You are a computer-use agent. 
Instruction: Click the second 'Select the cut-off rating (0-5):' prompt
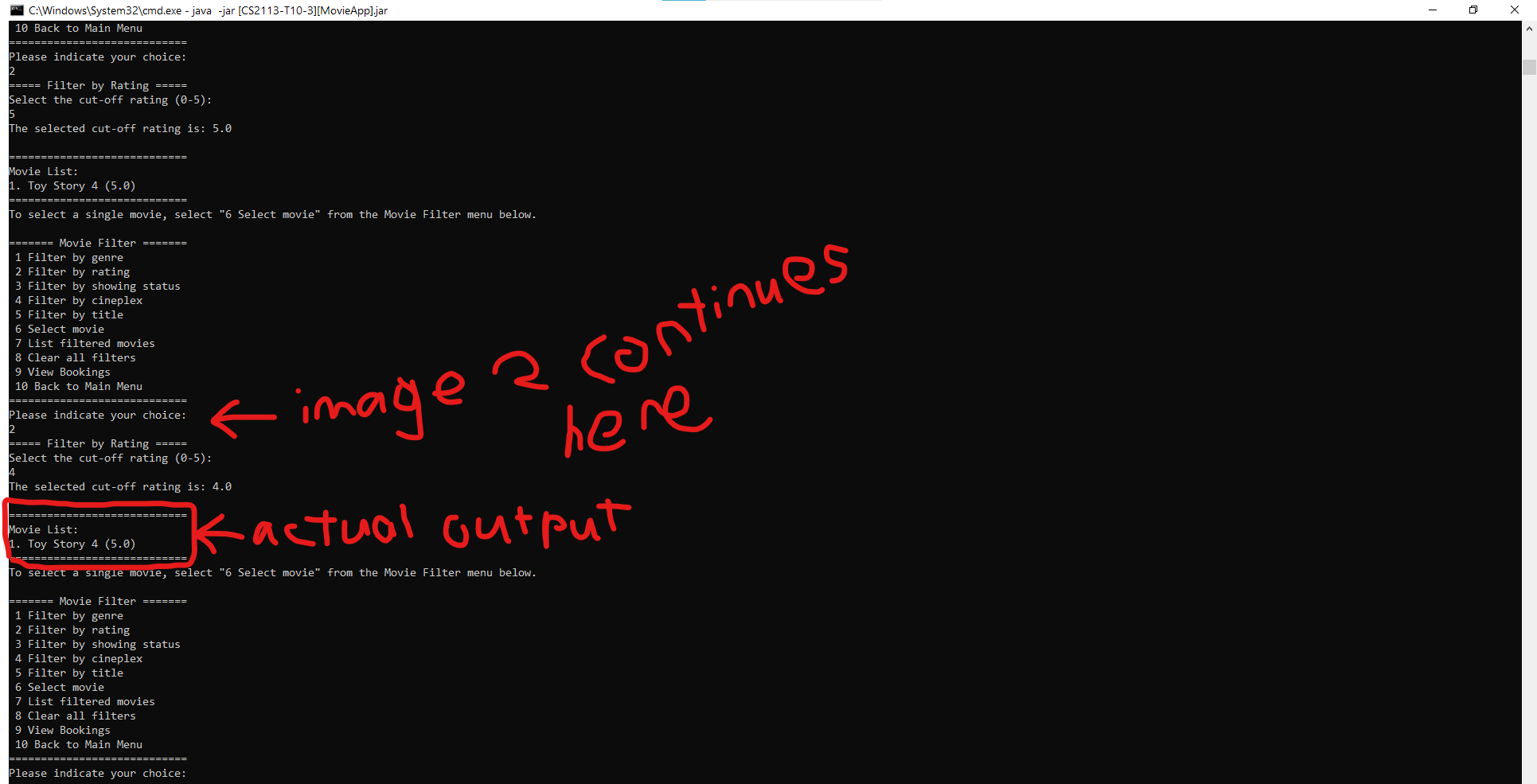coord(111,458)
